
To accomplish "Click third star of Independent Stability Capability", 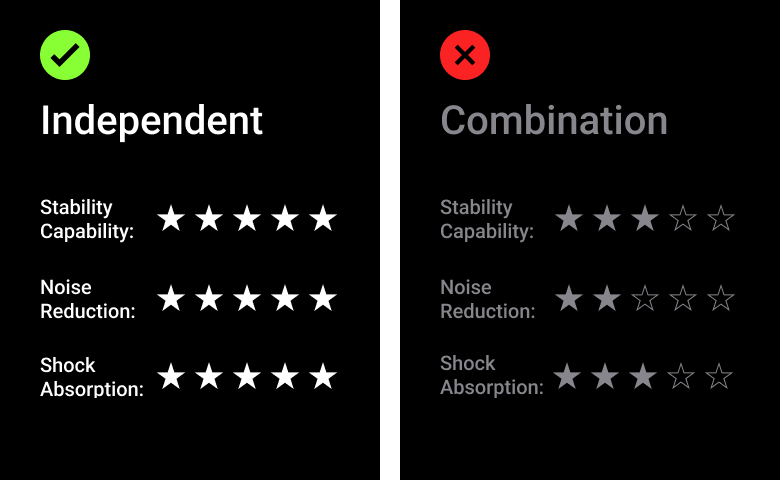I will pos(247,219).
